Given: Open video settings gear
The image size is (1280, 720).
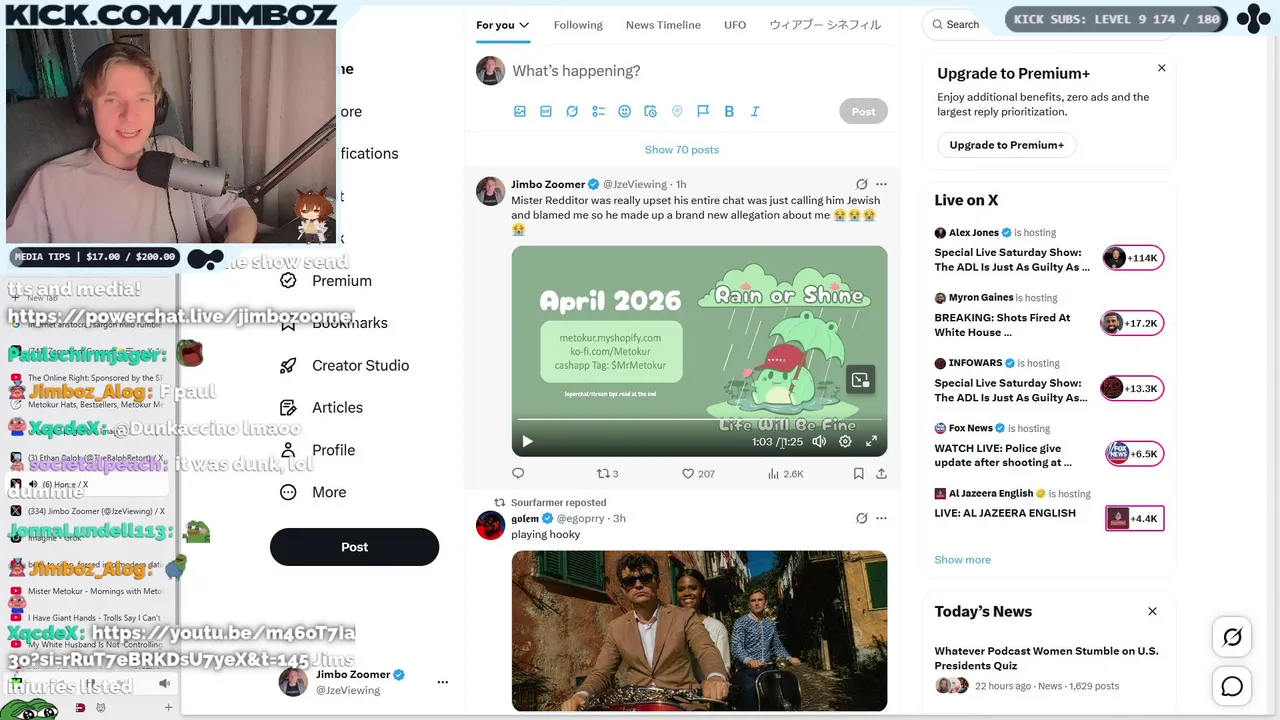Looking at the screenshot, I should [845, 441].
